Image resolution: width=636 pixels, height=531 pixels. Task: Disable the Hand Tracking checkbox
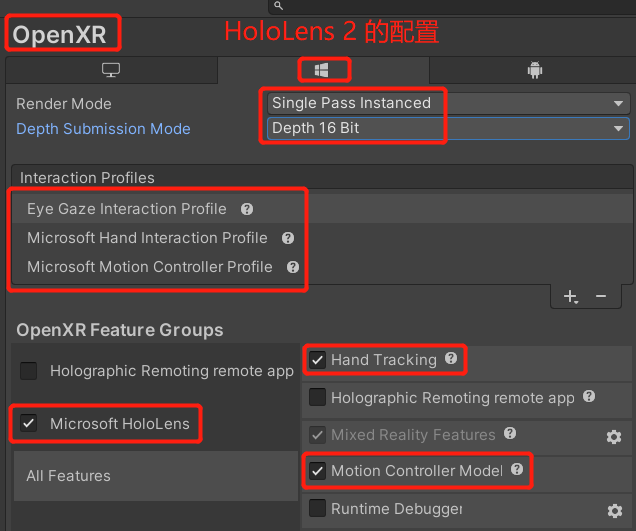pyautogui.click(x=318, y=360)
